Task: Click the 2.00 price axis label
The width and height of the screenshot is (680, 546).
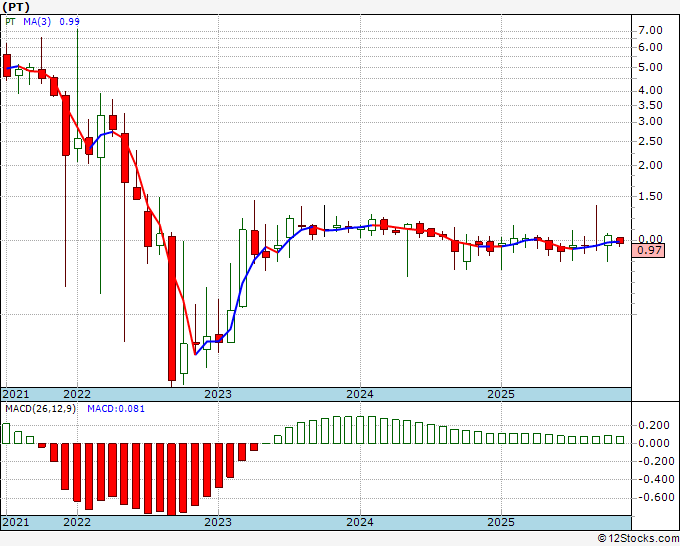Action: [650, 165]
